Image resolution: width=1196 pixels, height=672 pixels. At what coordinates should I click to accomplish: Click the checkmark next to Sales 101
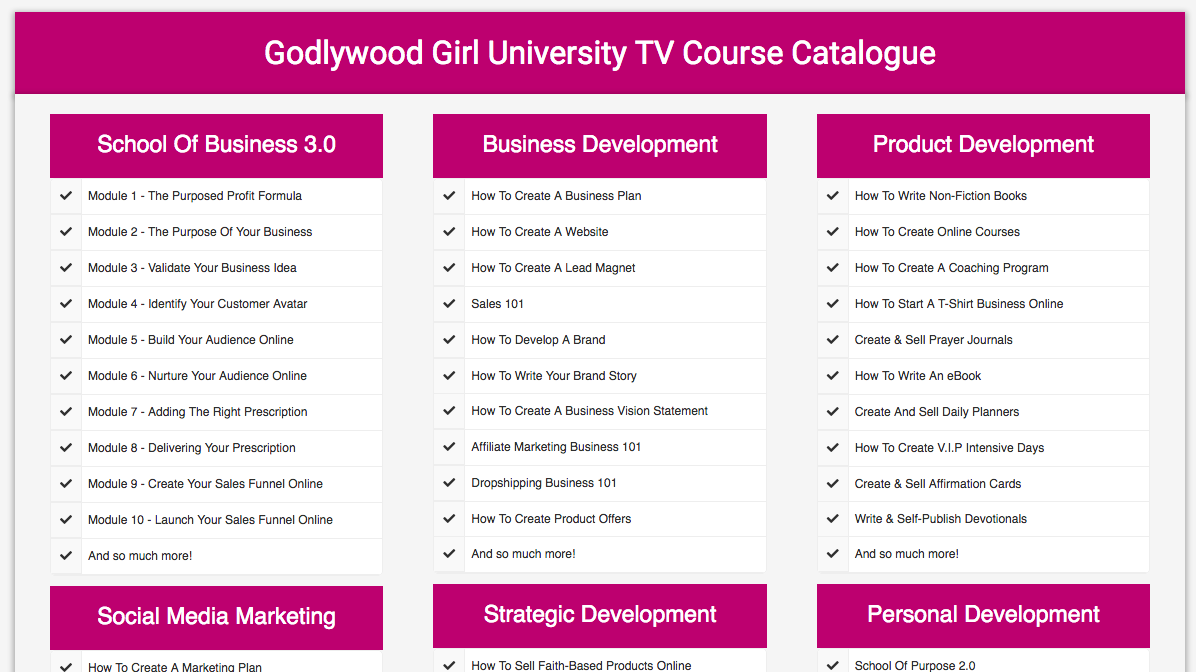449,303
